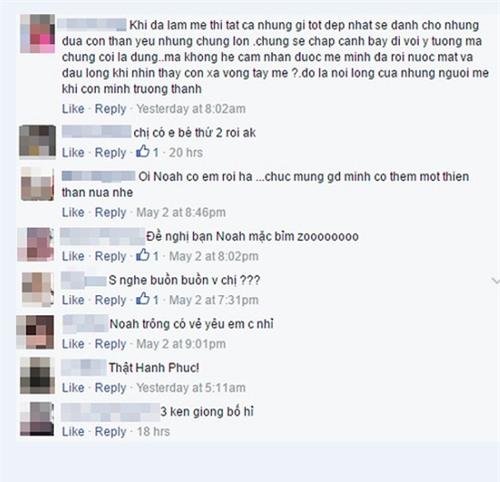Screen dimensions: 500x482
Task: Like the 'Noah trông có vẻ yêu em' comment
Action: pos(73,344)
